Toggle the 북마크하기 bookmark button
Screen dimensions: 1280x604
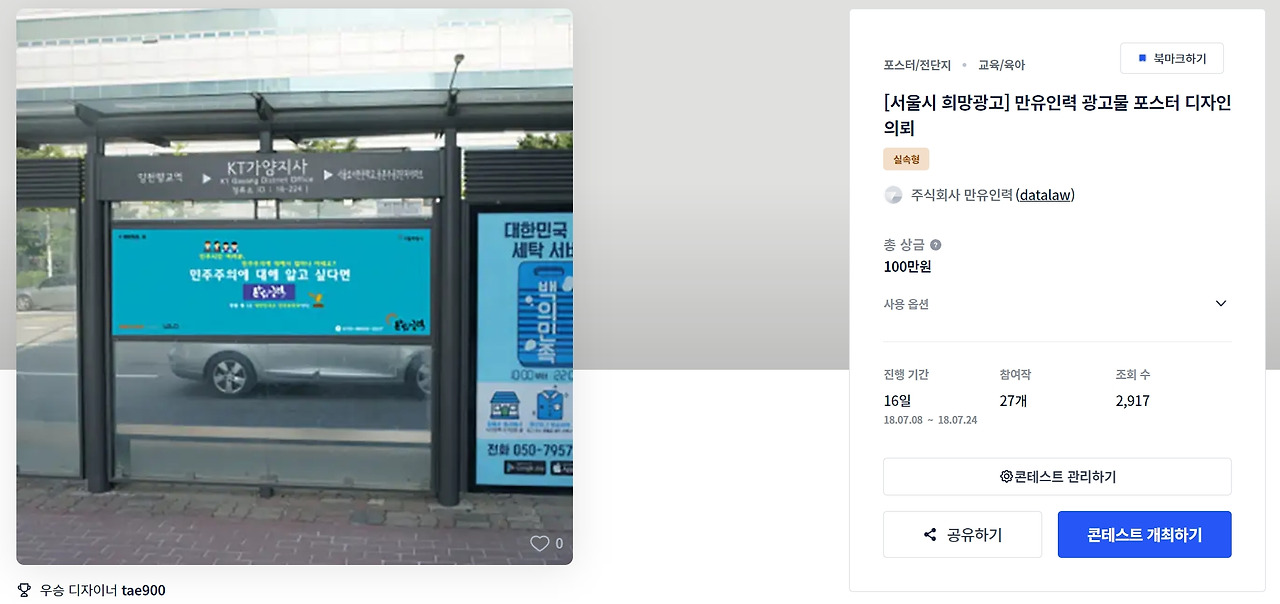pyautogui.click(x=1172, y=59)
